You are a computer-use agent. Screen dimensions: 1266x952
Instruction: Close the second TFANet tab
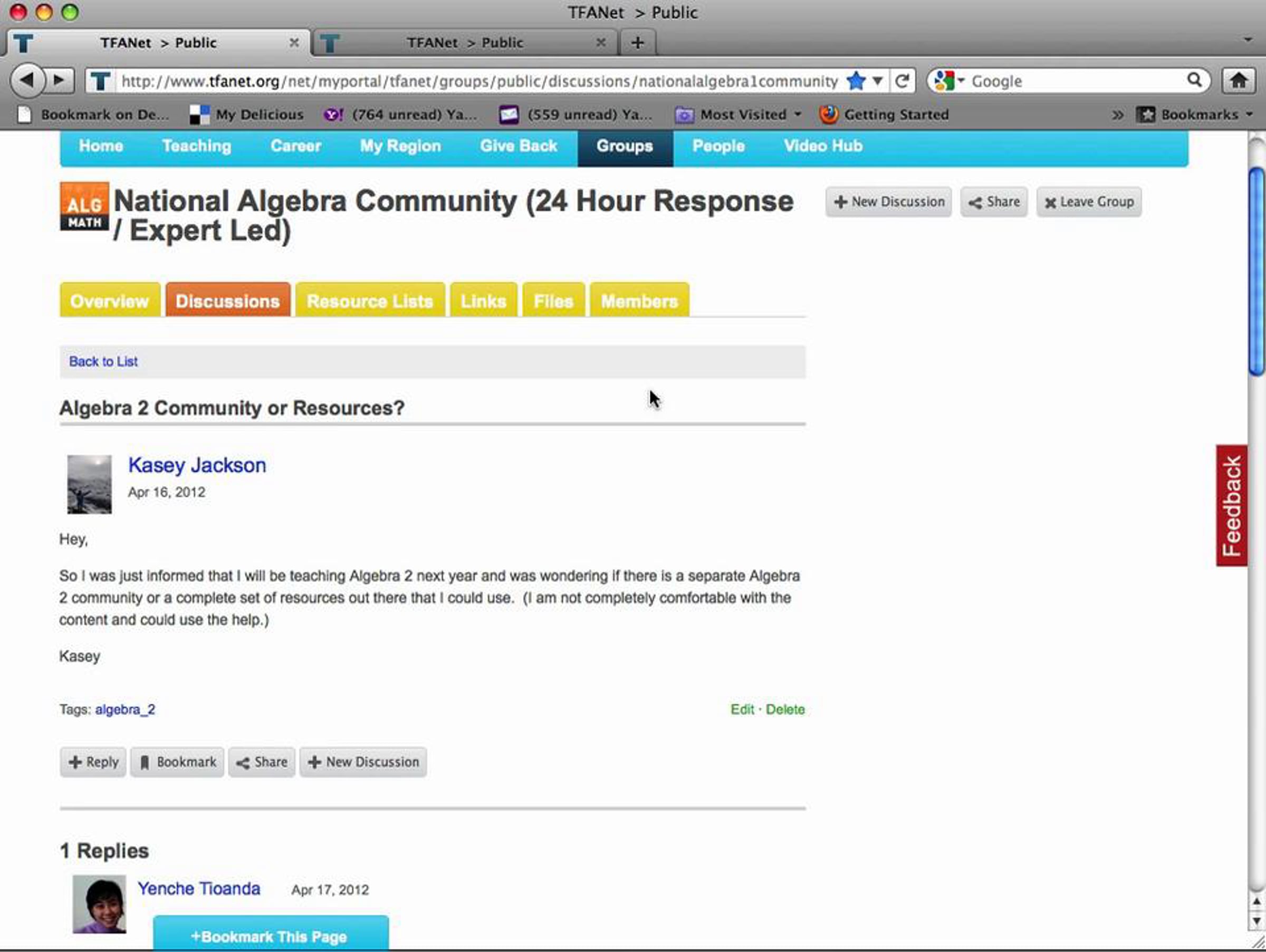[600, 43]
